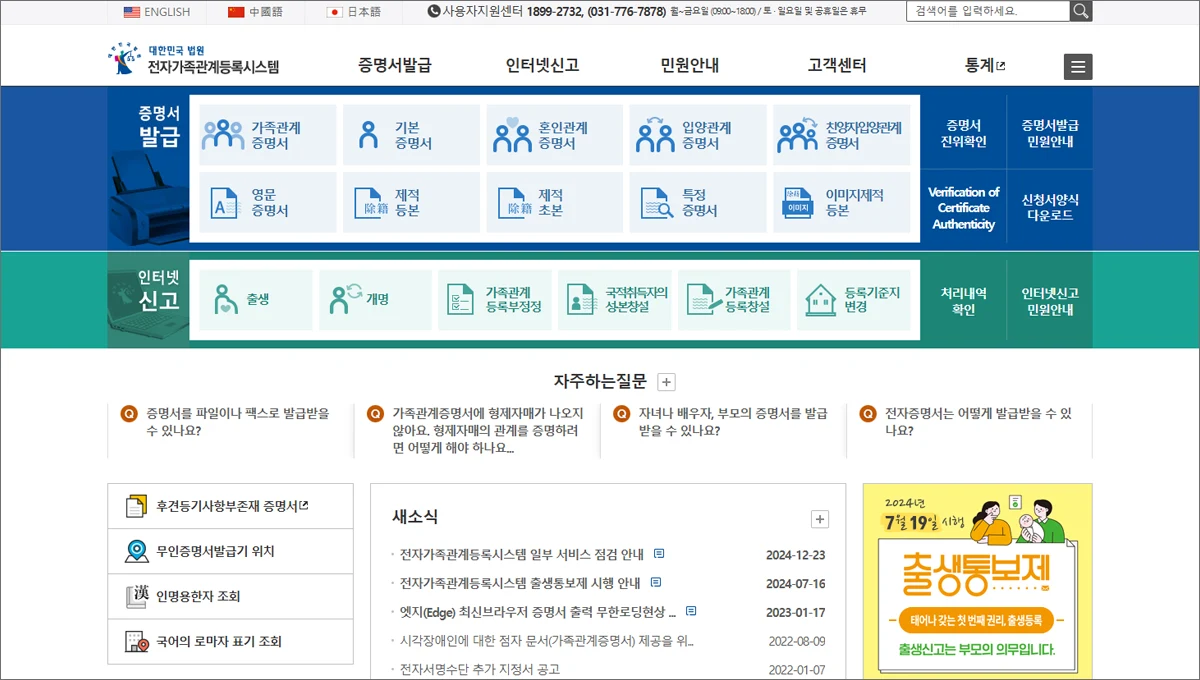Image resolution: width=1200 pixels, height=680 pixels.
Task: Open 제적 초본 tile
Action: (554, 203)
